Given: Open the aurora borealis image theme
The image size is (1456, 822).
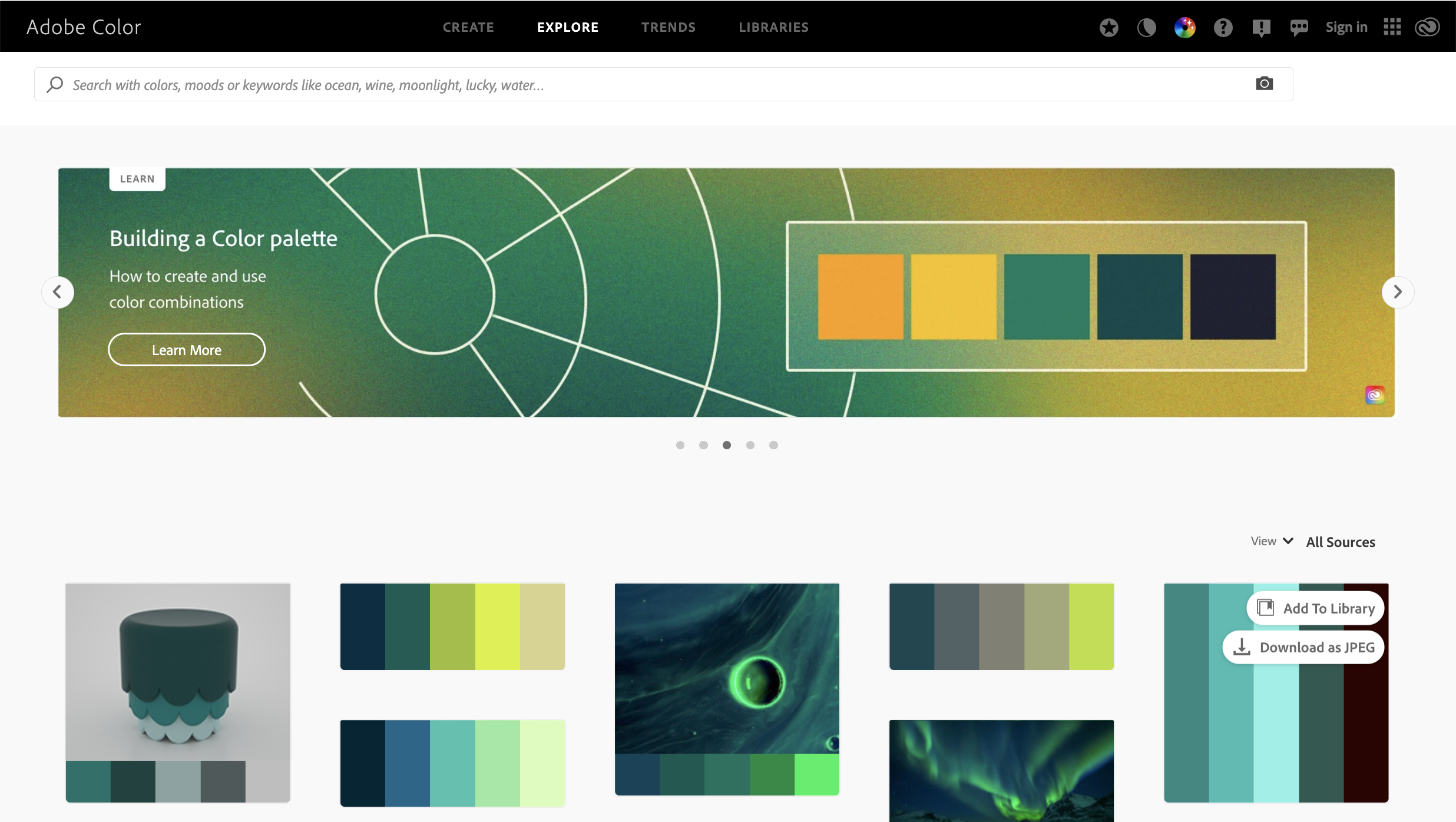Looking at the screenshot, I should click(1001, 771).
